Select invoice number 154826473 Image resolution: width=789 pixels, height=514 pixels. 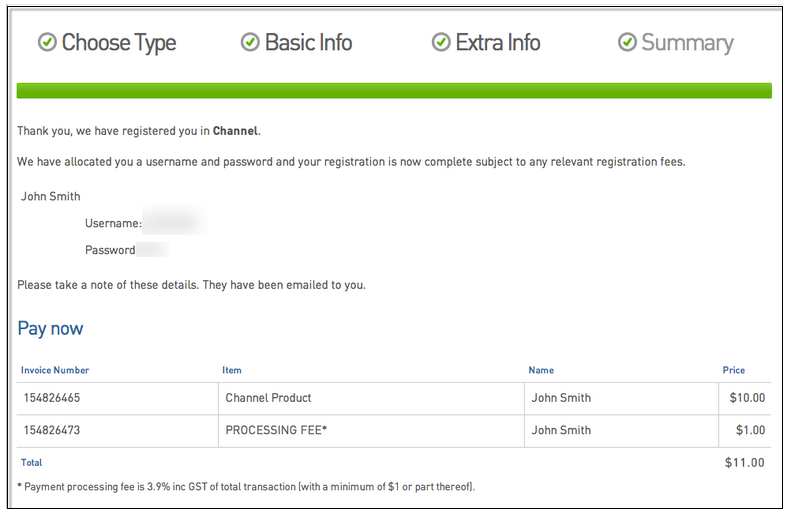(52, 431)
